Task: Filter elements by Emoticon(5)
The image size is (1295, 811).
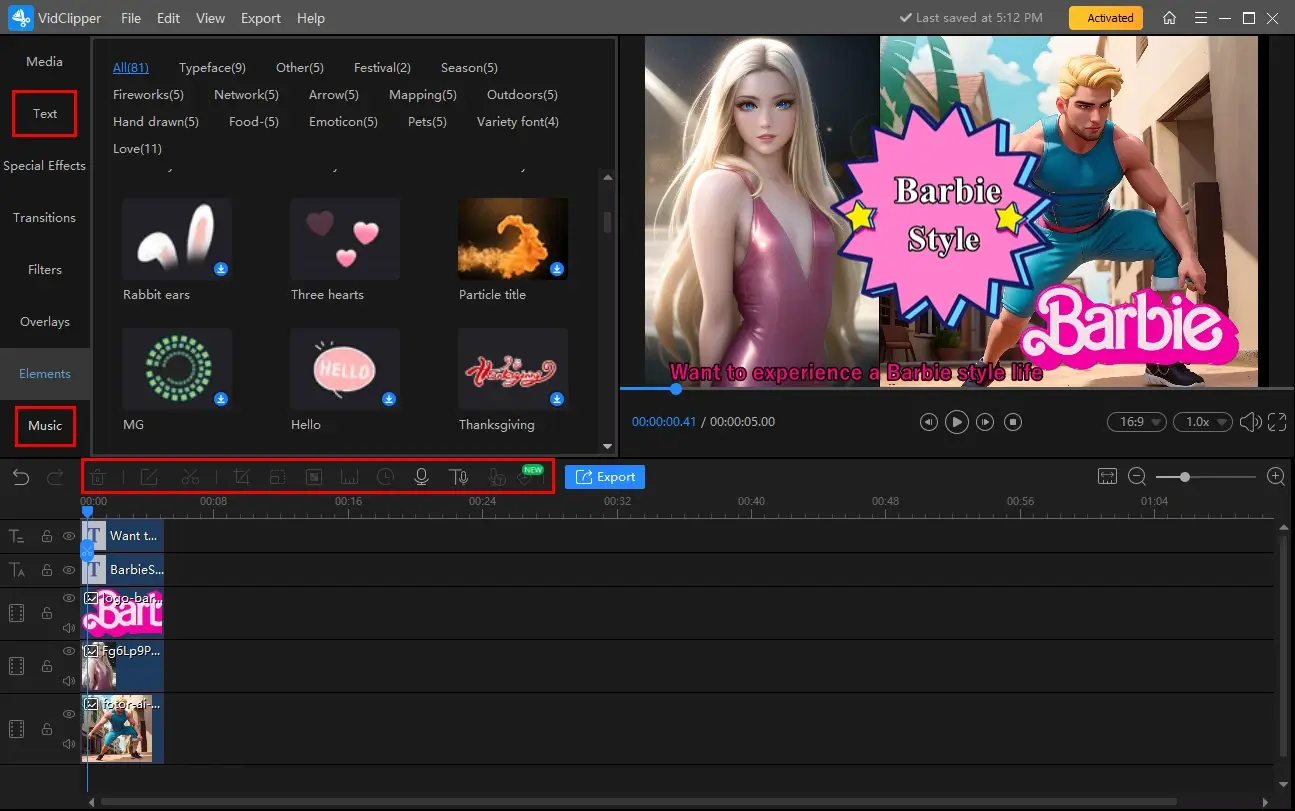Action: (x=343, y=122)
